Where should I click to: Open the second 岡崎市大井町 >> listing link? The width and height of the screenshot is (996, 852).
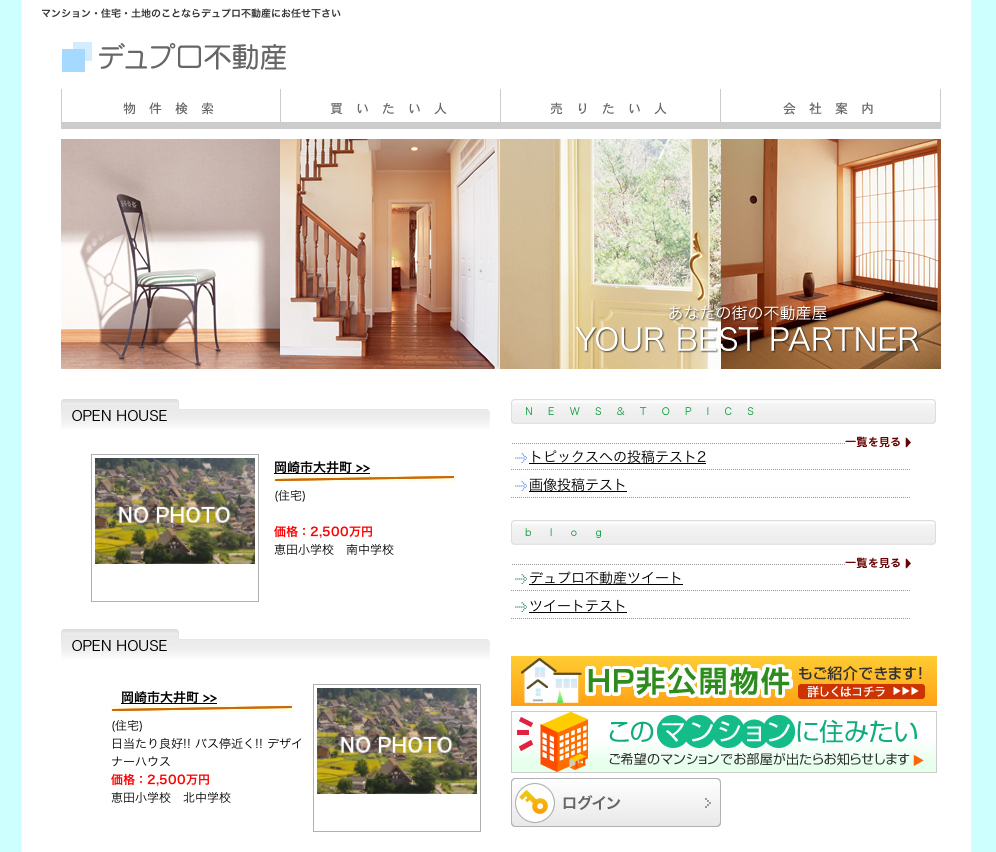169,698
